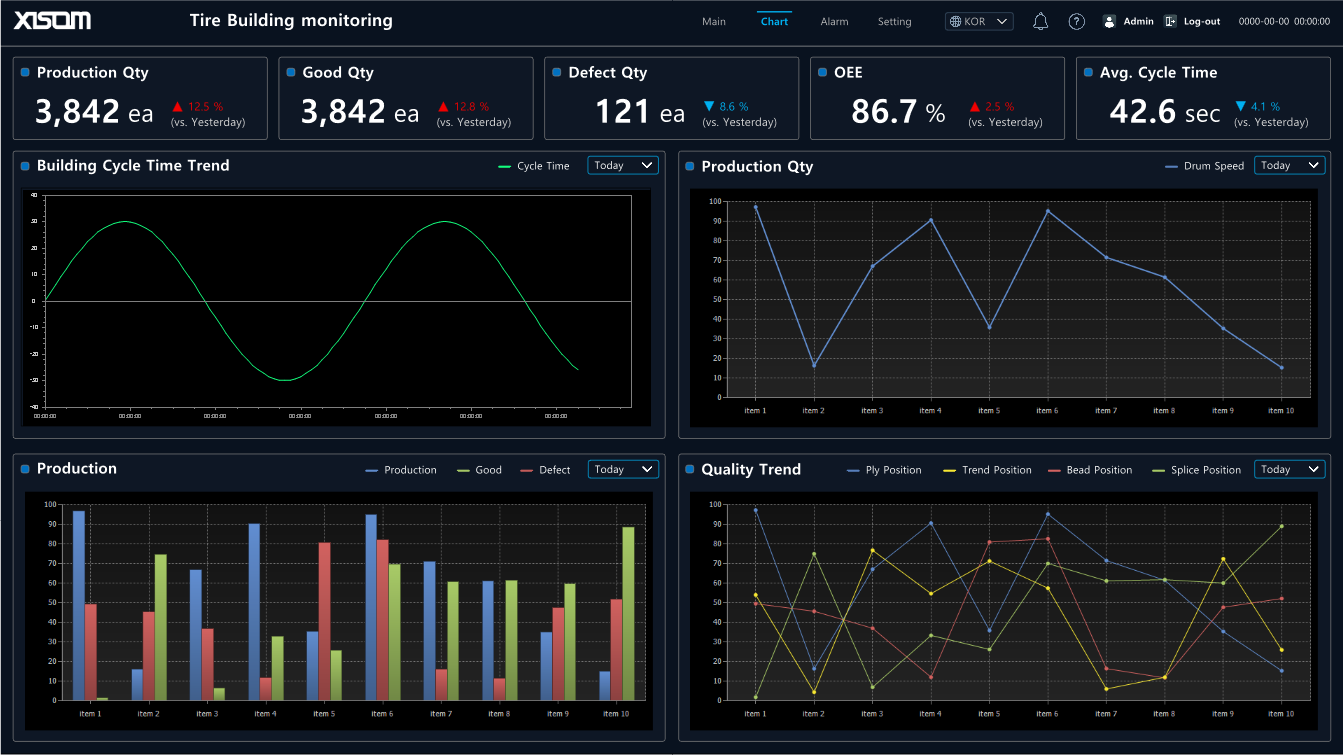
Task: Click the 121 ea defect value
Action: point(641,111)
